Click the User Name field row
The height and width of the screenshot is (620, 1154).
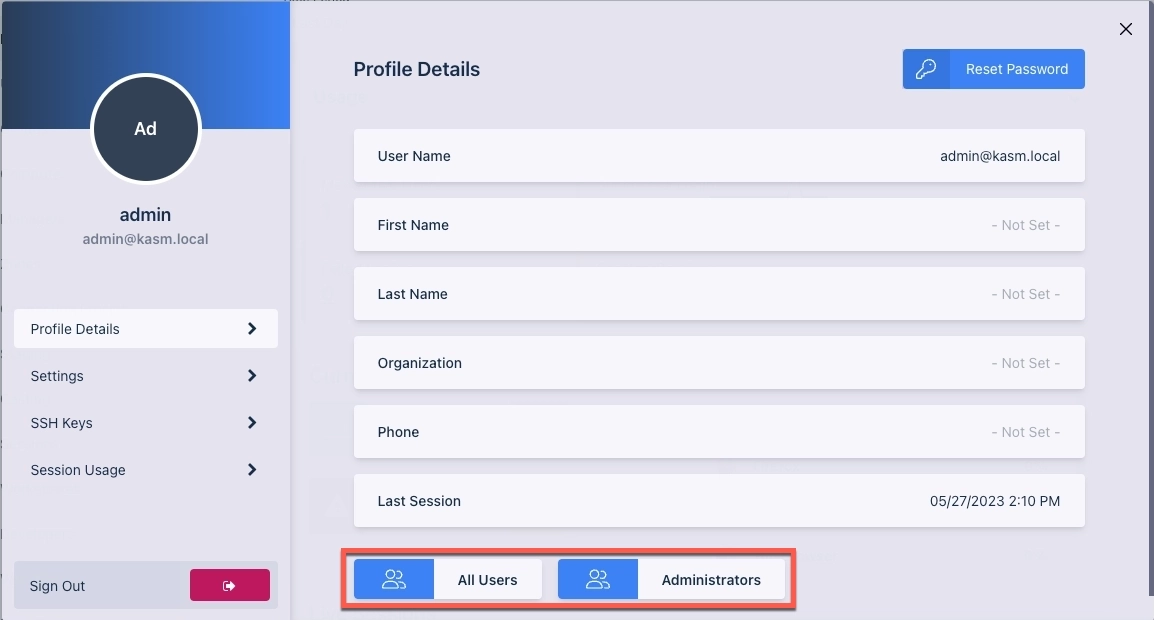[x=719, y=156]
